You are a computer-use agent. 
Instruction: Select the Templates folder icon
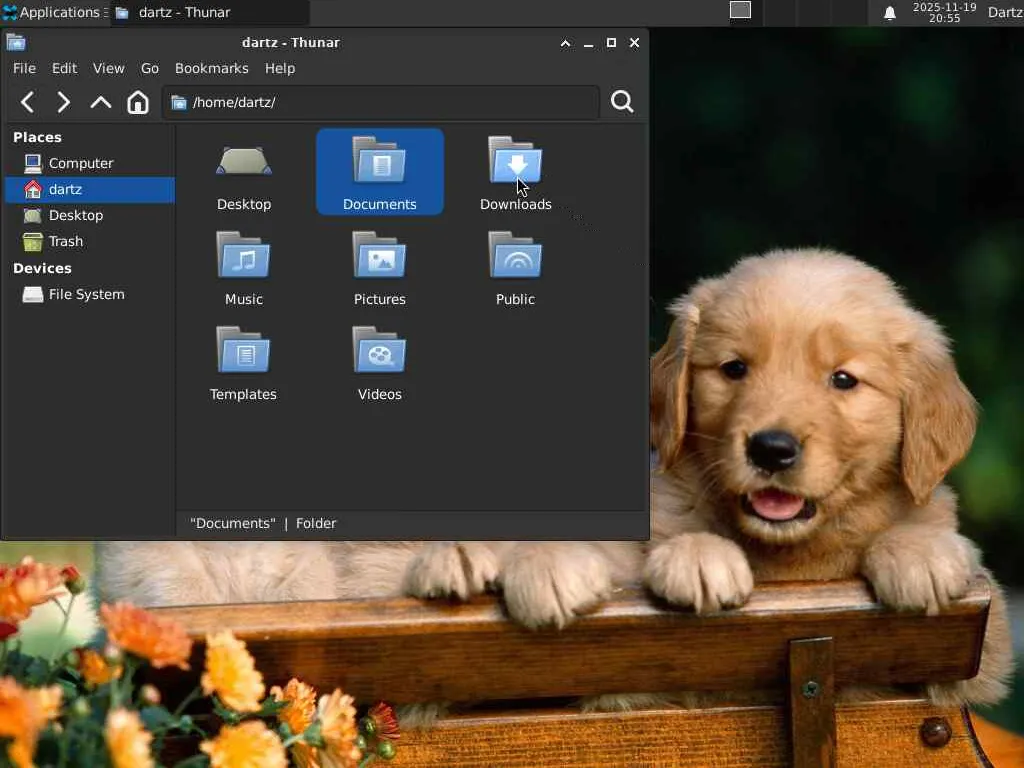[x=243, y=352]
